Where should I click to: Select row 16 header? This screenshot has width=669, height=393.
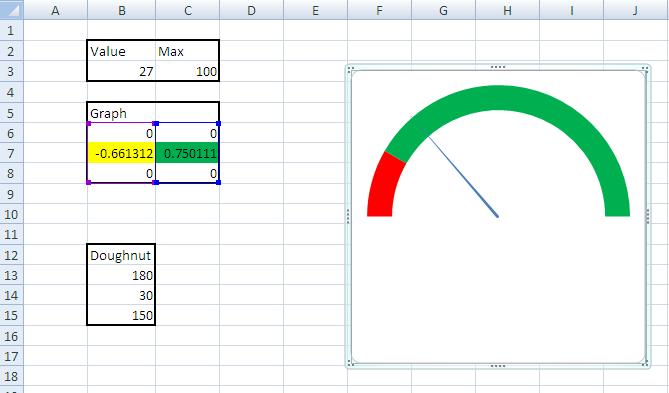pyautogui.click(x=12, y=336)
